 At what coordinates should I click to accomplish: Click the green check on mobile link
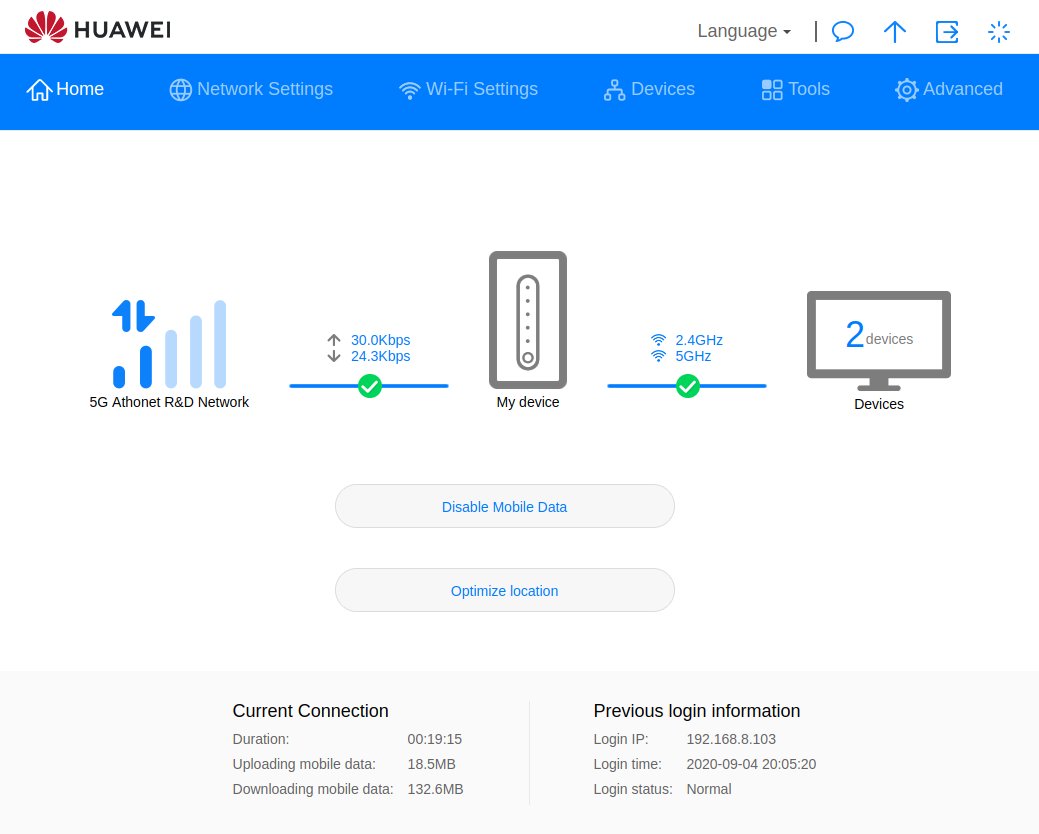tap(370, 386)
